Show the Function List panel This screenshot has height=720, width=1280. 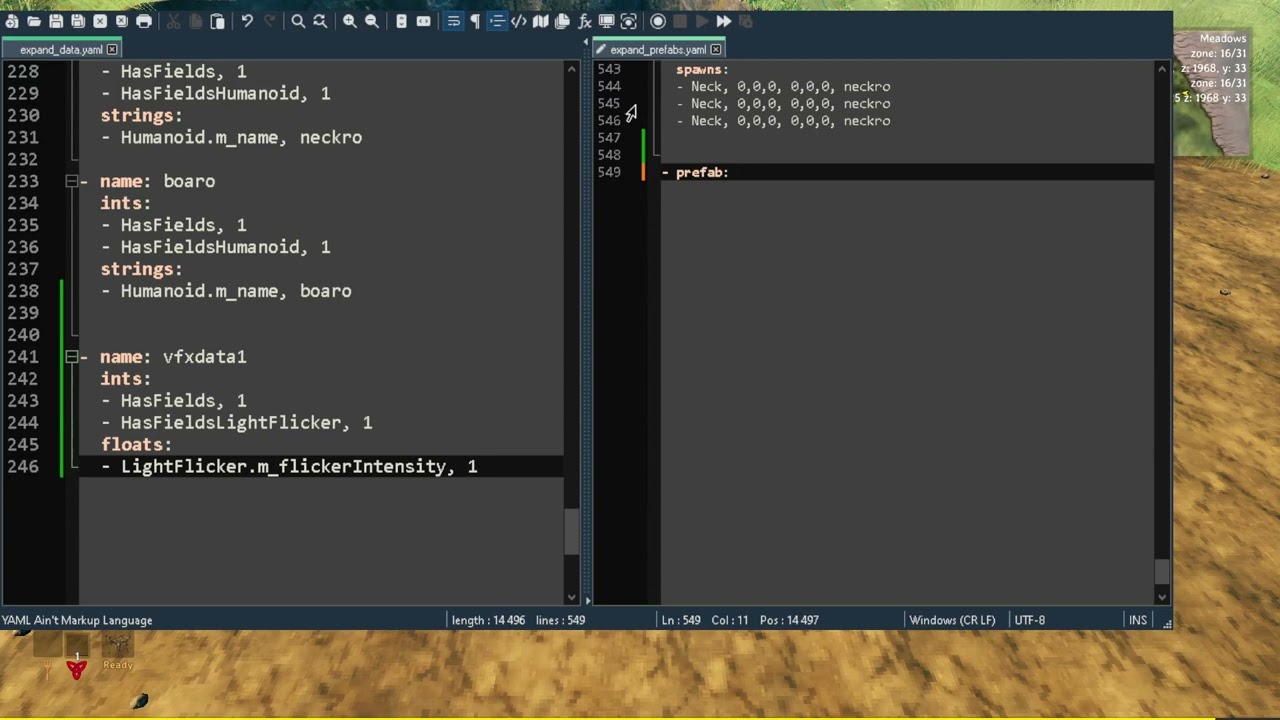(x=584, y=21)
